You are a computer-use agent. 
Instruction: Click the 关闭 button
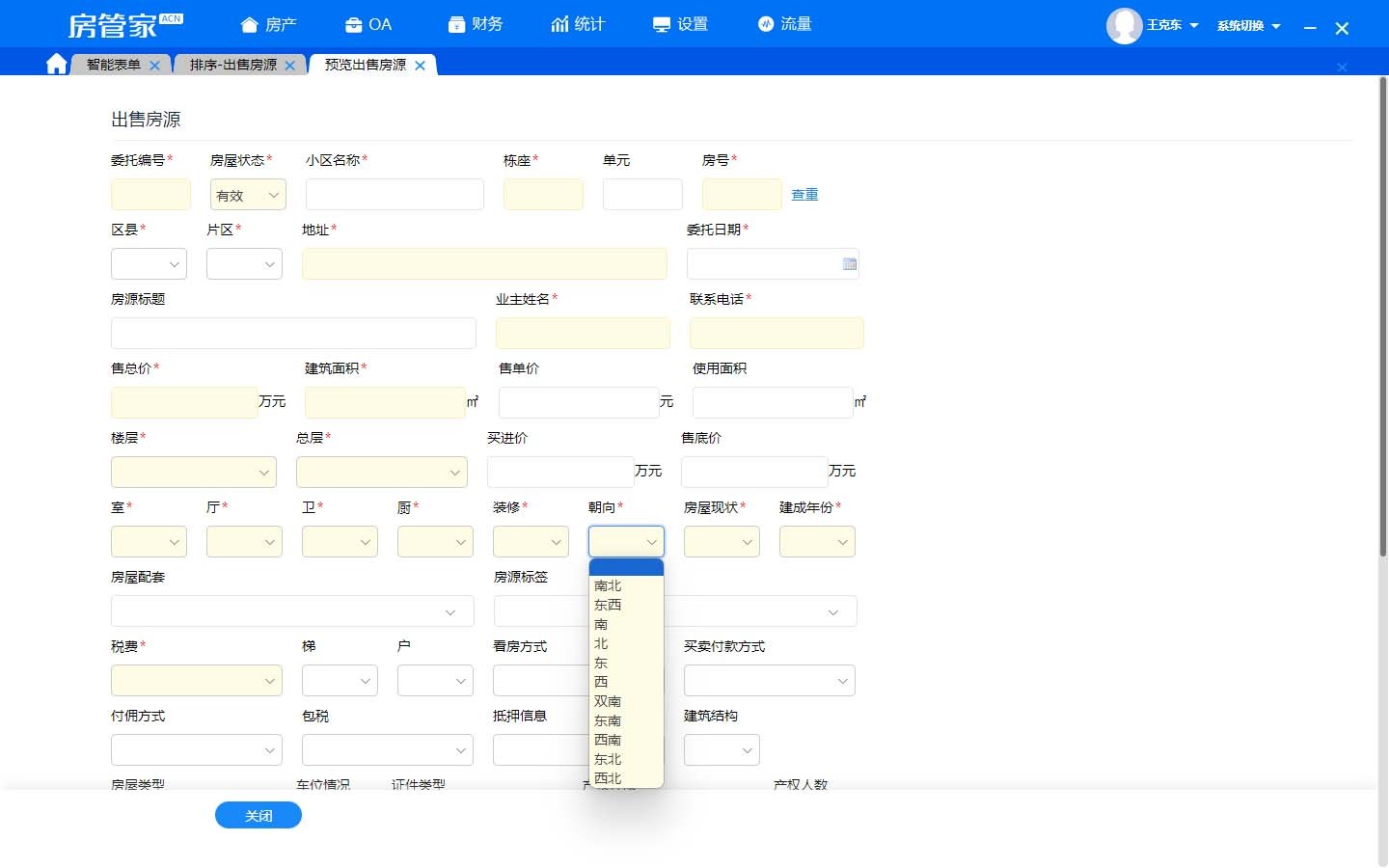pyautogui.click(x=259, y=816)
